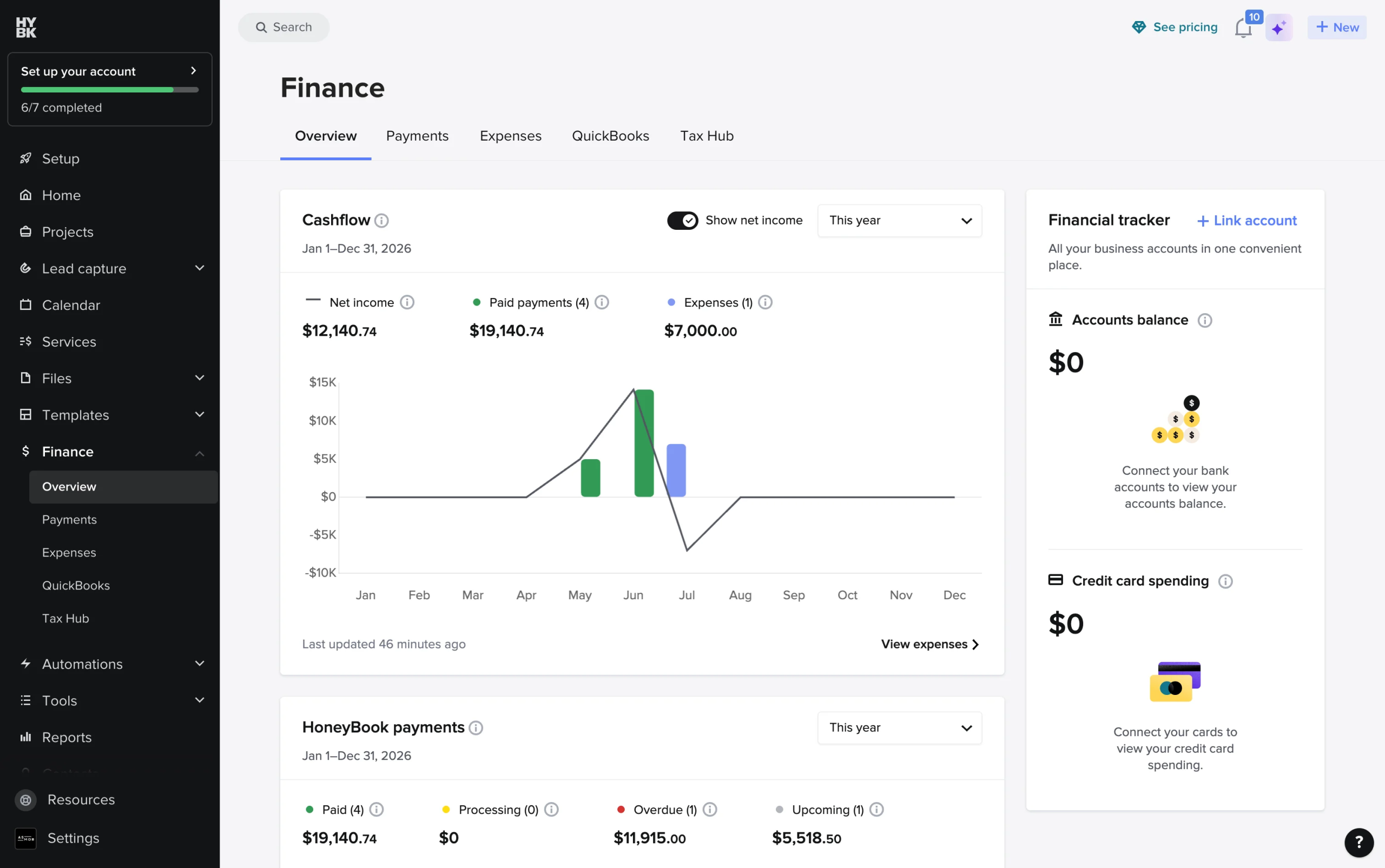
Task: Click the Link account link
Action: tap(1246, 221)
